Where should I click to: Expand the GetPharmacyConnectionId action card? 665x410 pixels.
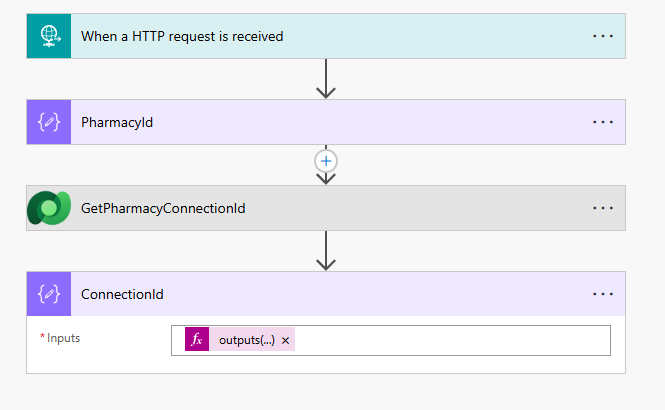tap(326, 208)
